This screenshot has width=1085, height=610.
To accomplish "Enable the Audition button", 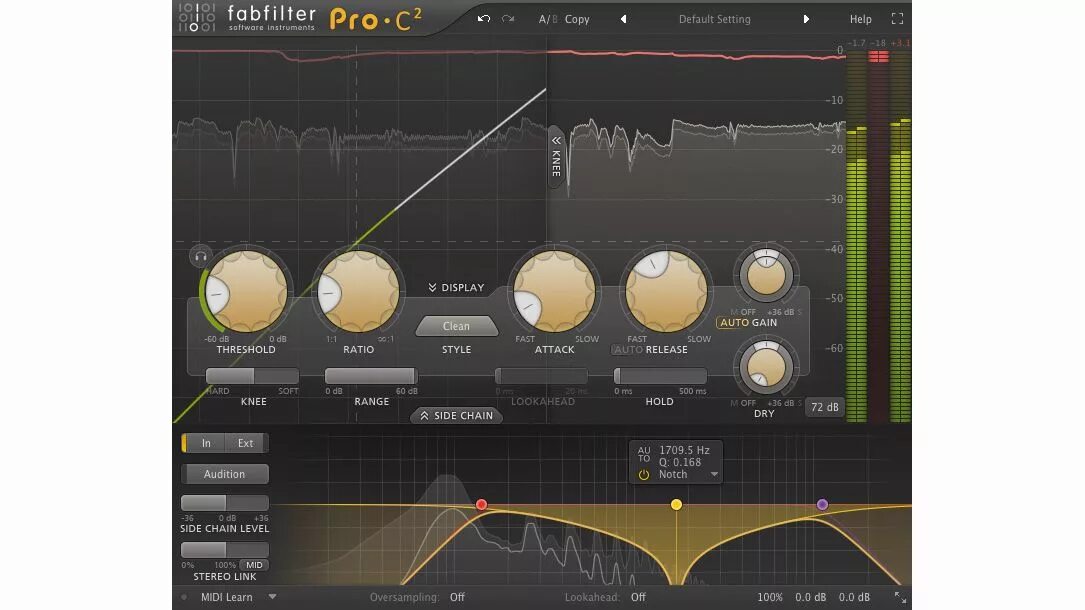I will coord(224,474).
